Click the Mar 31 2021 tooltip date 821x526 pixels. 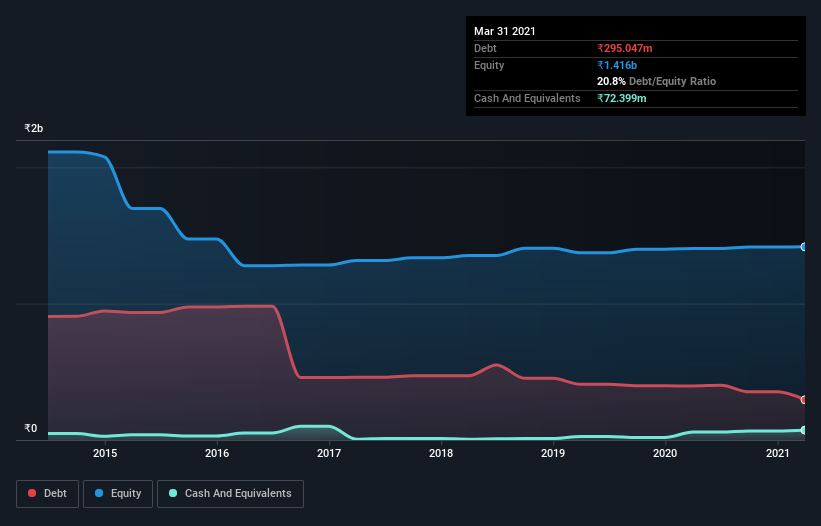point(505,31)
